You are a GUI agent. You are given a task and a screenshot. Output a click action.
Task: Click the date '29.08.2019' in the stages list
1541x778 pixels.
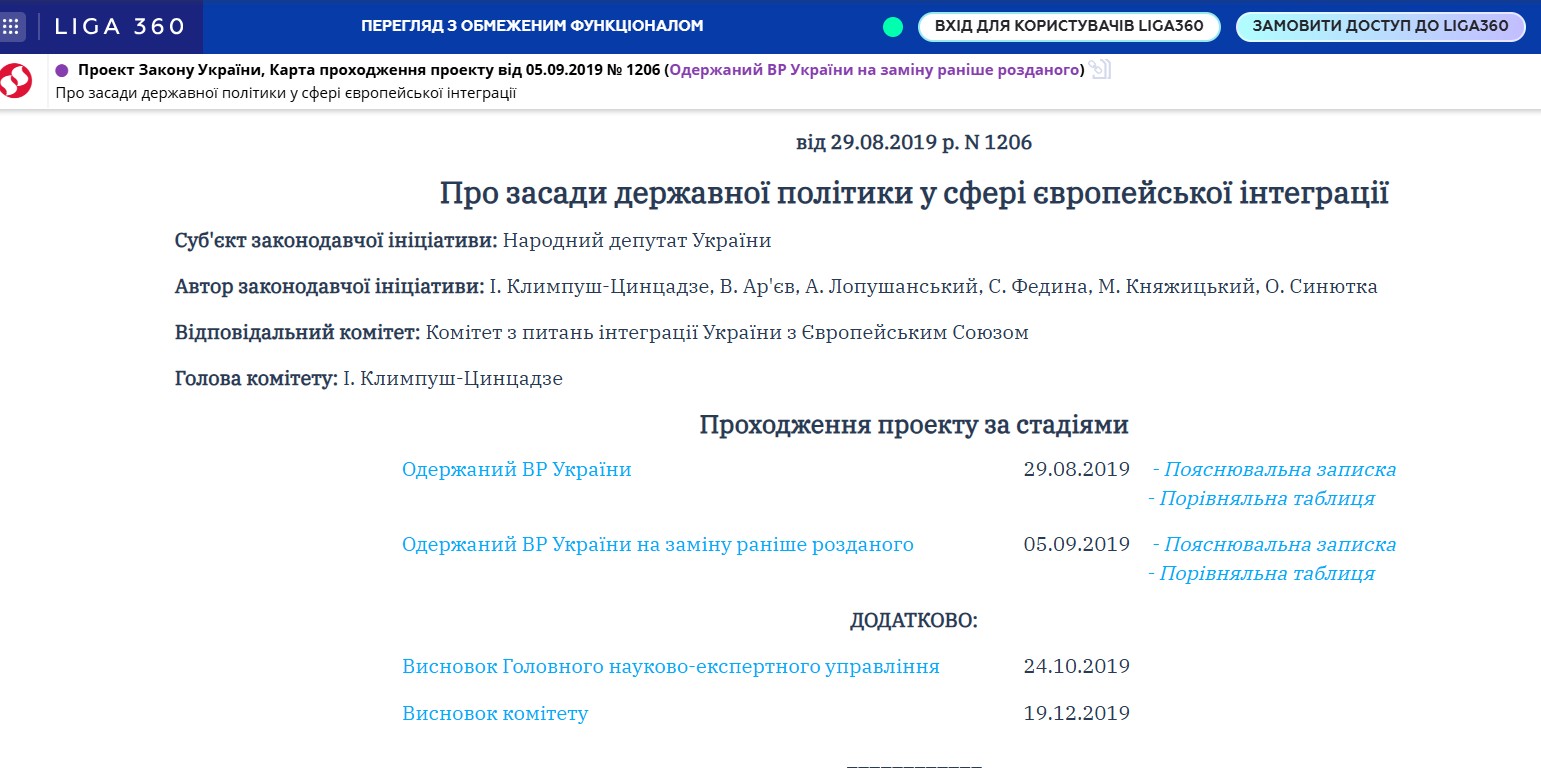[1077, 469]
